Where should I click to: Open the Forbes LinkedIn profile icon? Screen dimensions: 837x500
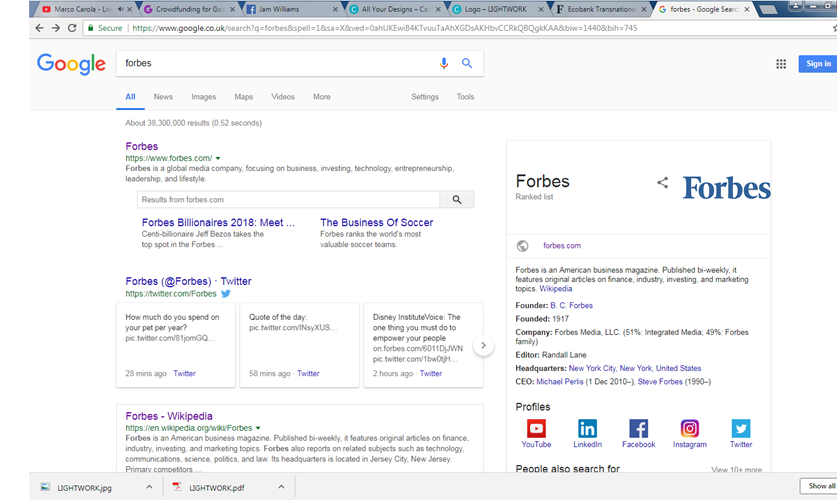point(587,428)
